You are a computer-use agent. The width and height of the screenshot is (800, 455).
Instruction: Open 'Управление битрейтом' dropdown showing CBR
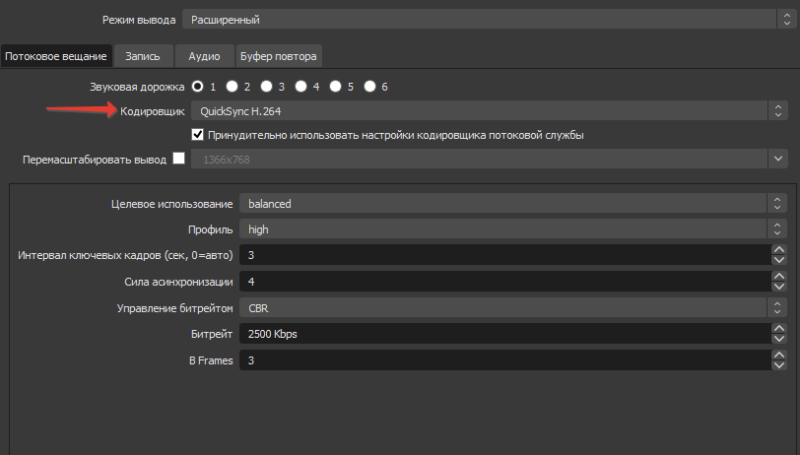tap(513, 308)
